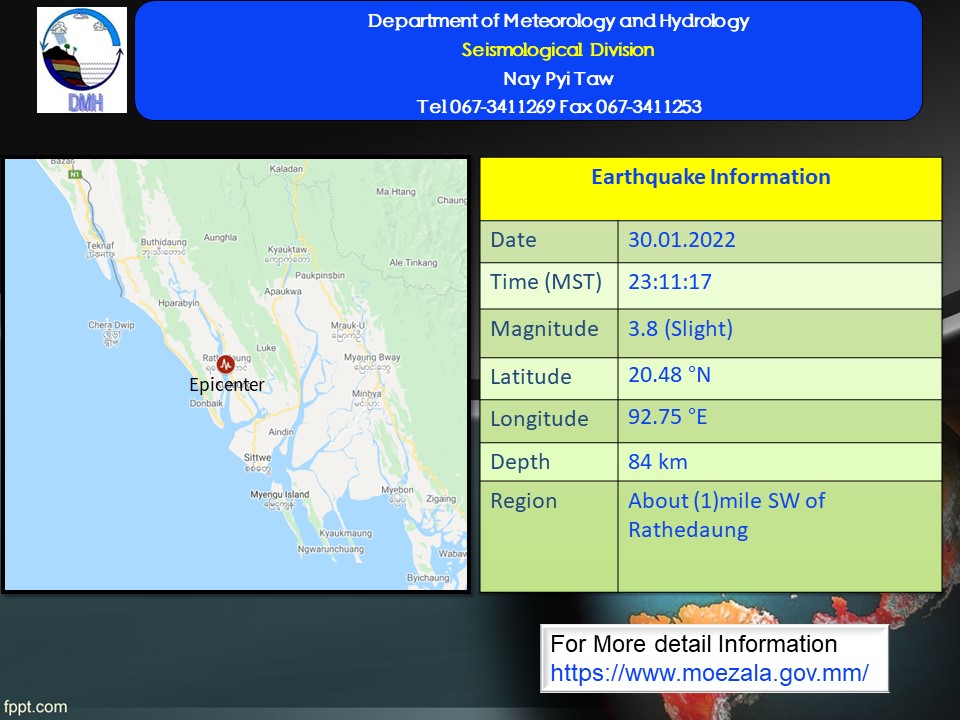Viewport: 960px width, 720px height.
Task: Select the 'Date' row label
Action: (x=513, y=240)
